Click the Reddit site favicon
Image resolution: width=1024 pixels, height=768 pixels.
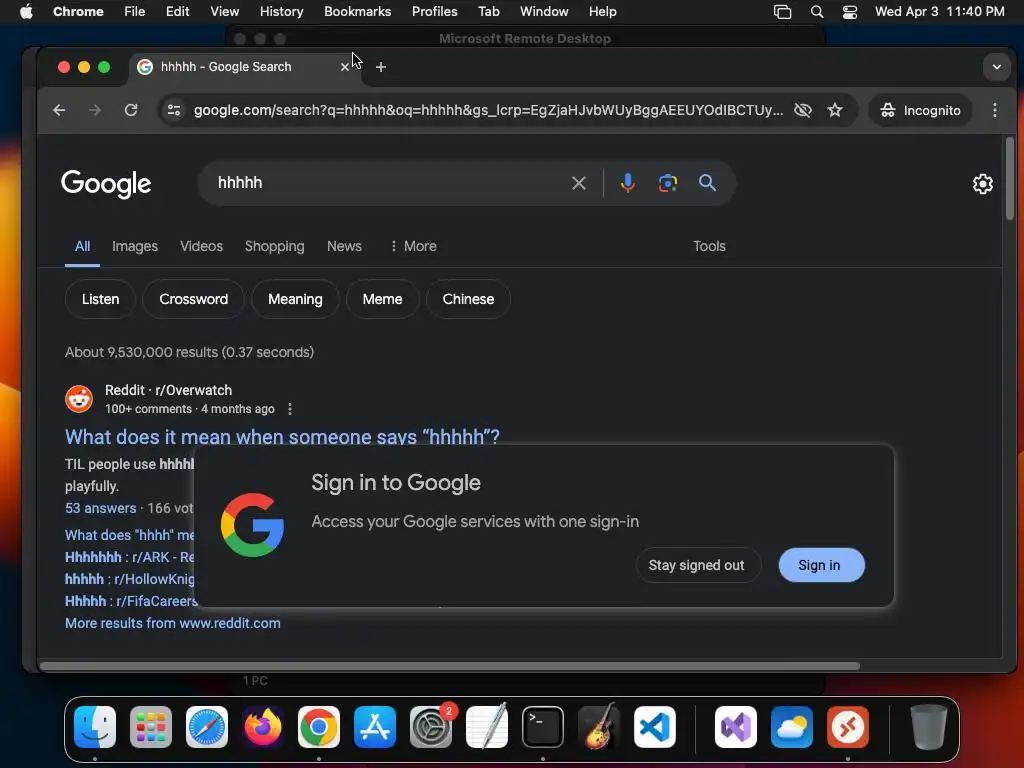point(79,399)
